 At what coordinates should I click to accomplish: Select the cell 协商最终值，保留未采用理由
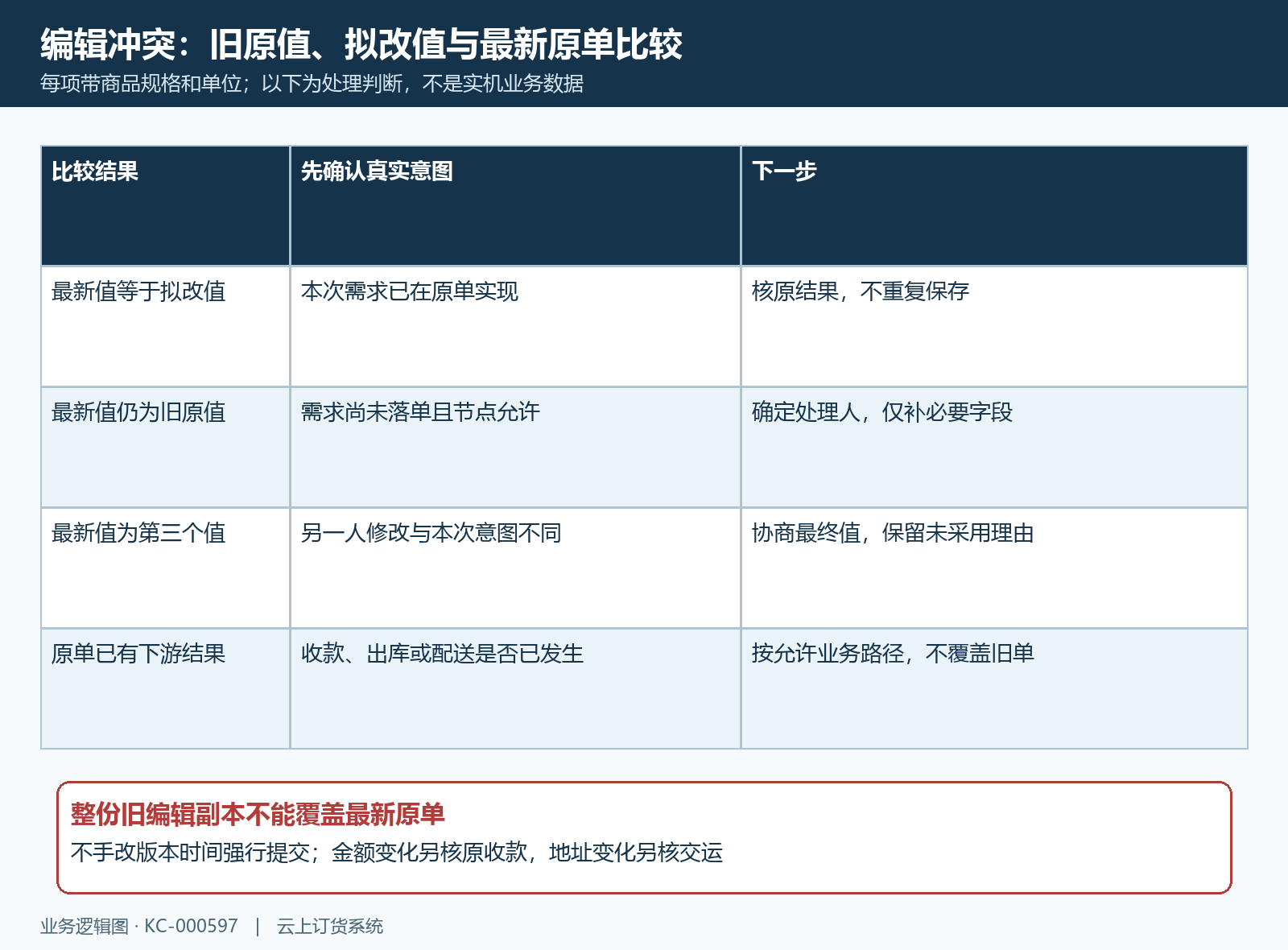994,568
